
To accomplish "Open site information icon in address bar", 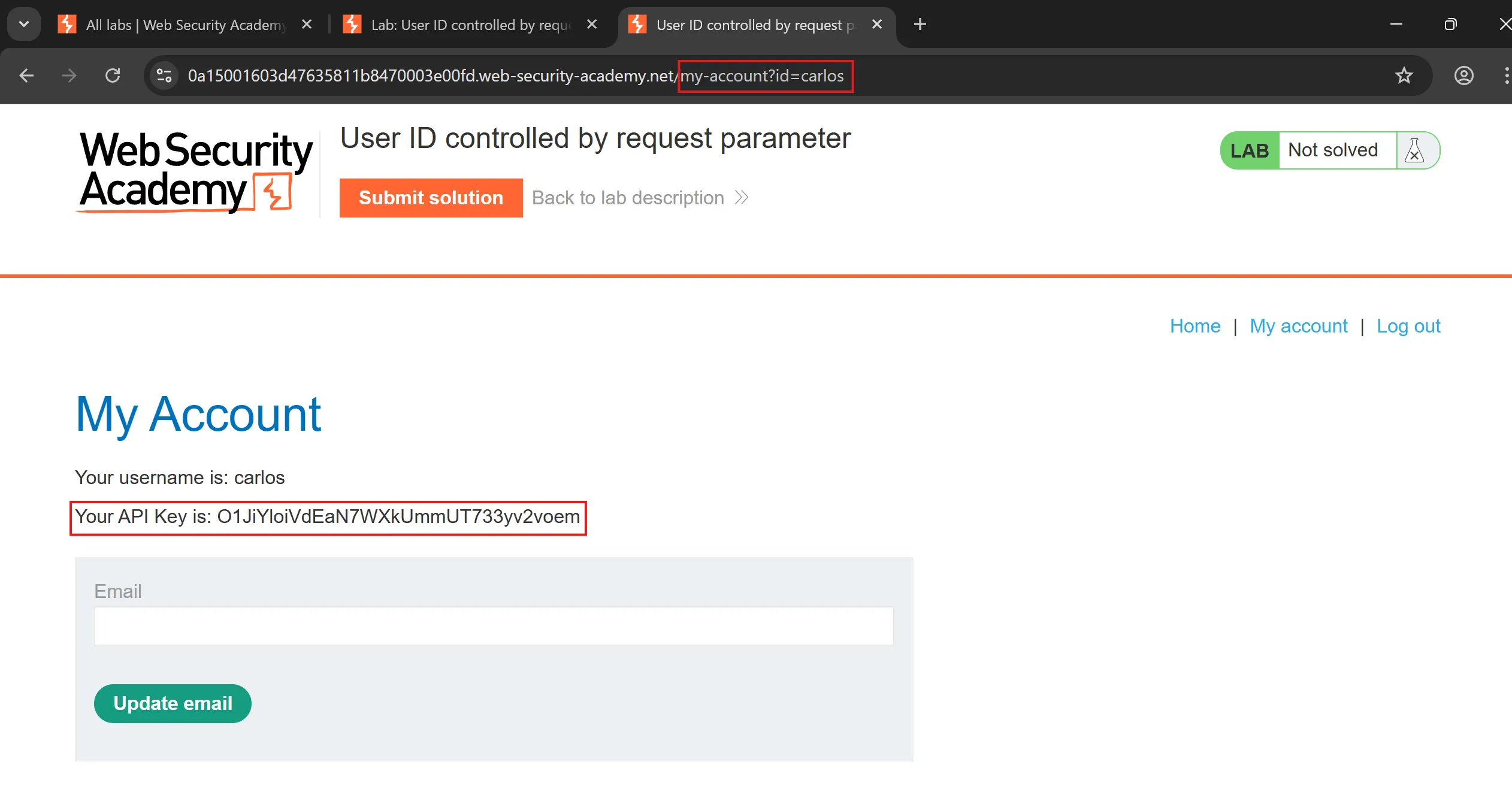I will tap(164, 75).
